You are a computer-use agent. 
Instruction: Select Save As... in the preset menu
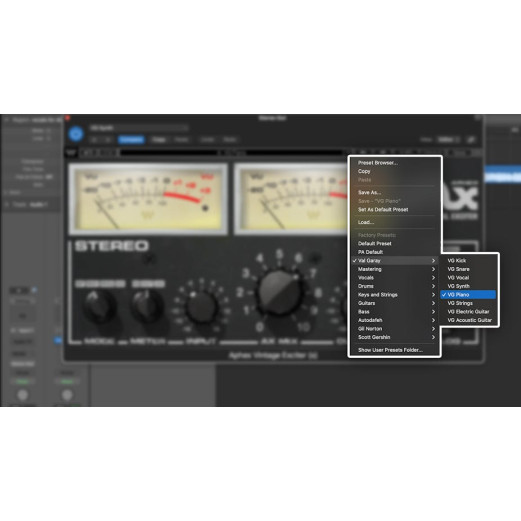click(x=369, y=192)
